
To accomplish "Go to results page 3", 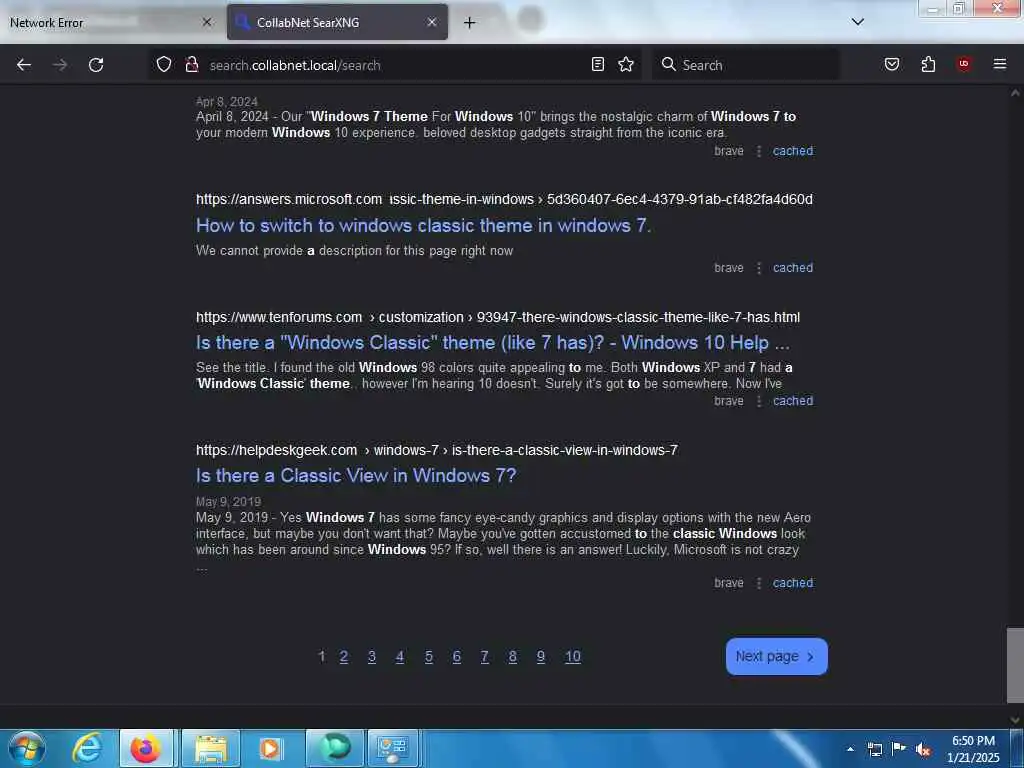I will 372,656.
